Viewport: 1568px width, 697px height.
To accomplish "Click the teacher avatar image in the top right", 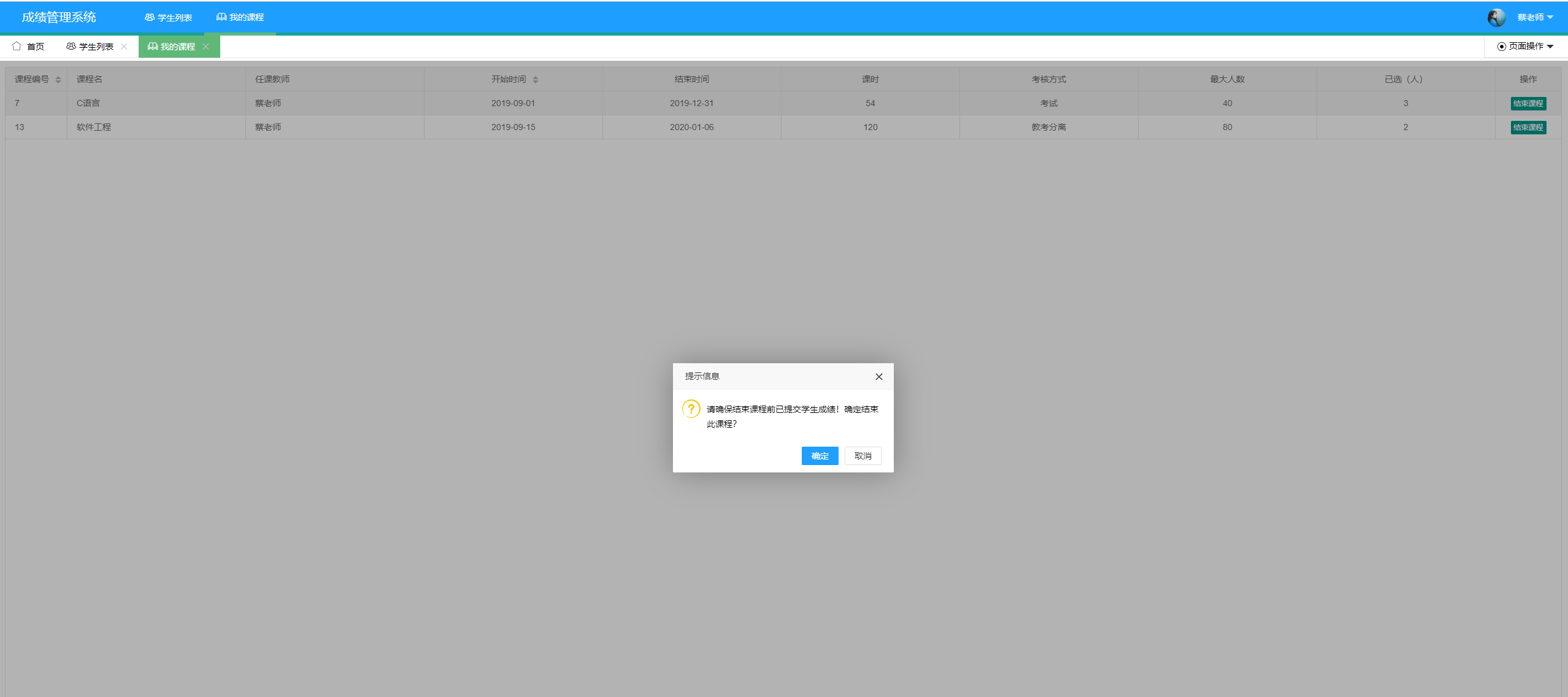I will click(x=1496, y=17).
